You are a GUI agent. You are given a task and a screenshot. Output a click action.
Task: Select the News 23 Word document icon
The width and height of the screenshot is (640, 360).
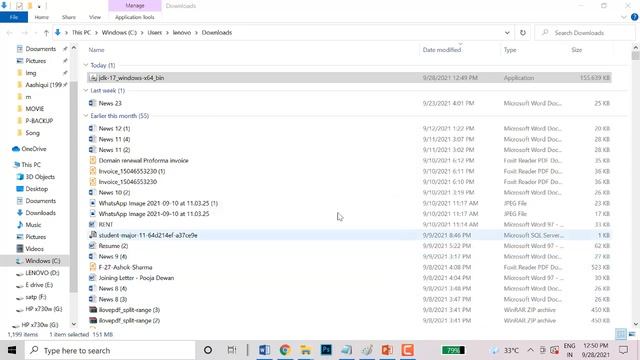(x=93, y=103)
